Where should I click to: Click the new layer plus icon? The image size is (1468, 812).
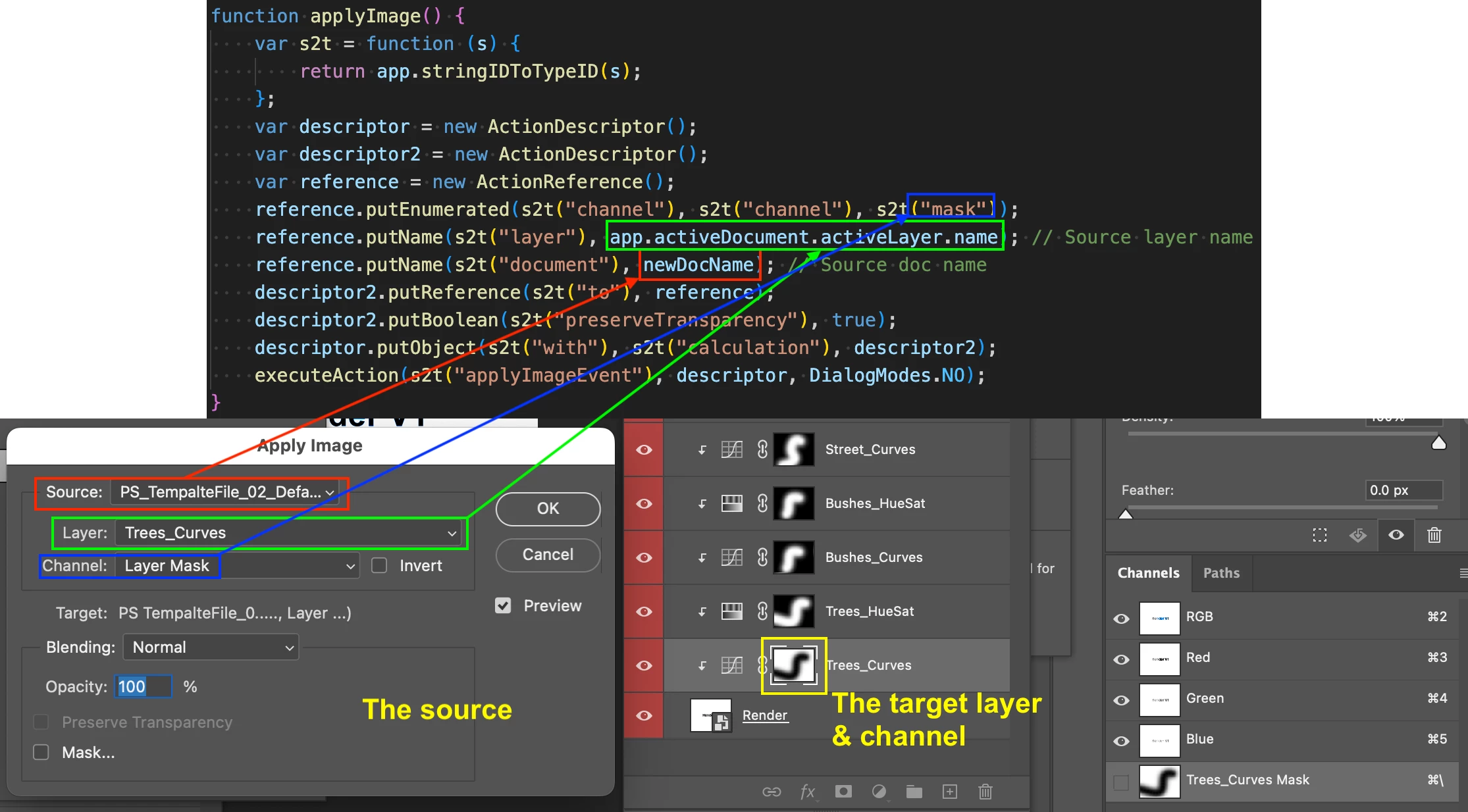click(x=950, y=792)
